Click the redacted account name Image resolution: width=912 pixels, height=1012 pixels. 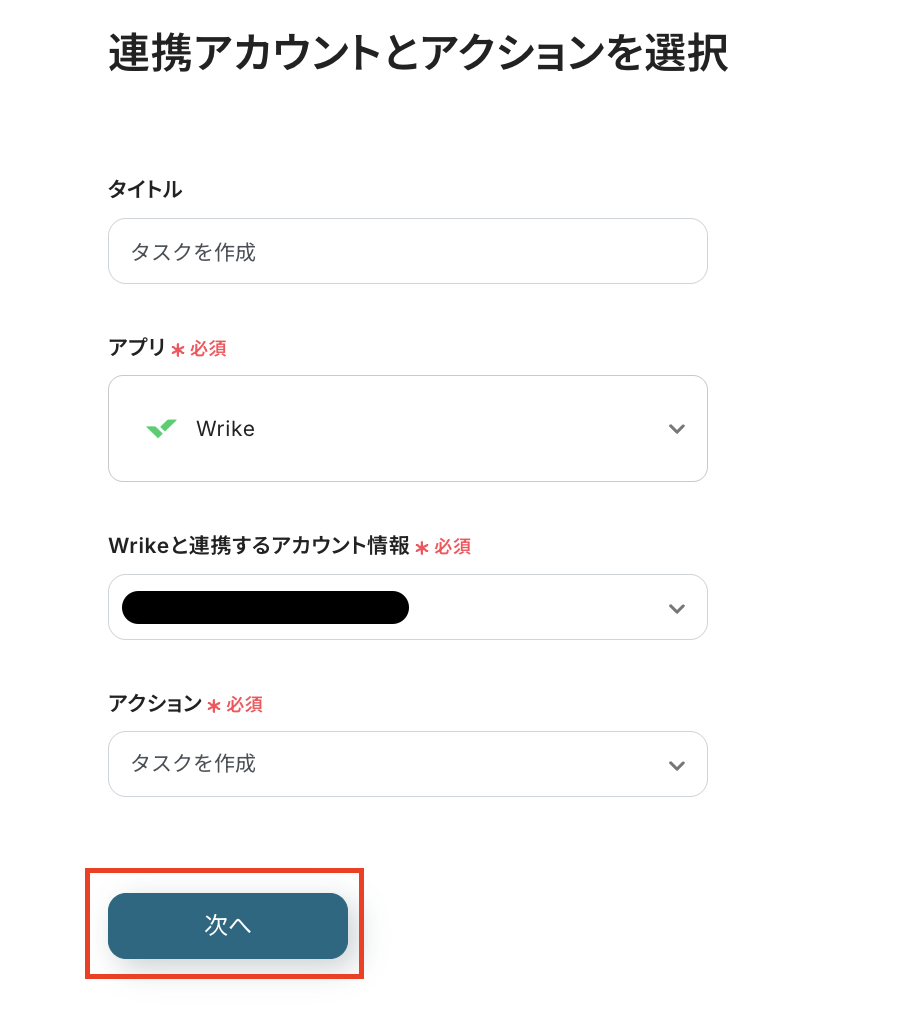coord(265,608)
